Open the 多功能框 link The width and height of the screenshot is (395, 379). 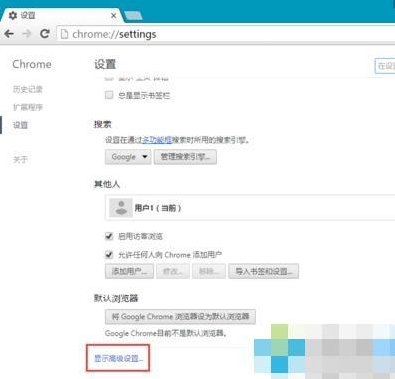157,140
